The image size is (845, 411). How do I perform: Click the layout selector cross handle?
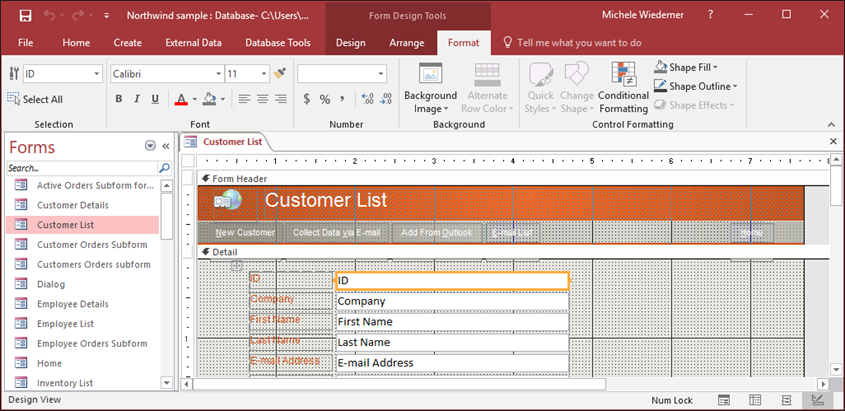(x=237, y=266)
